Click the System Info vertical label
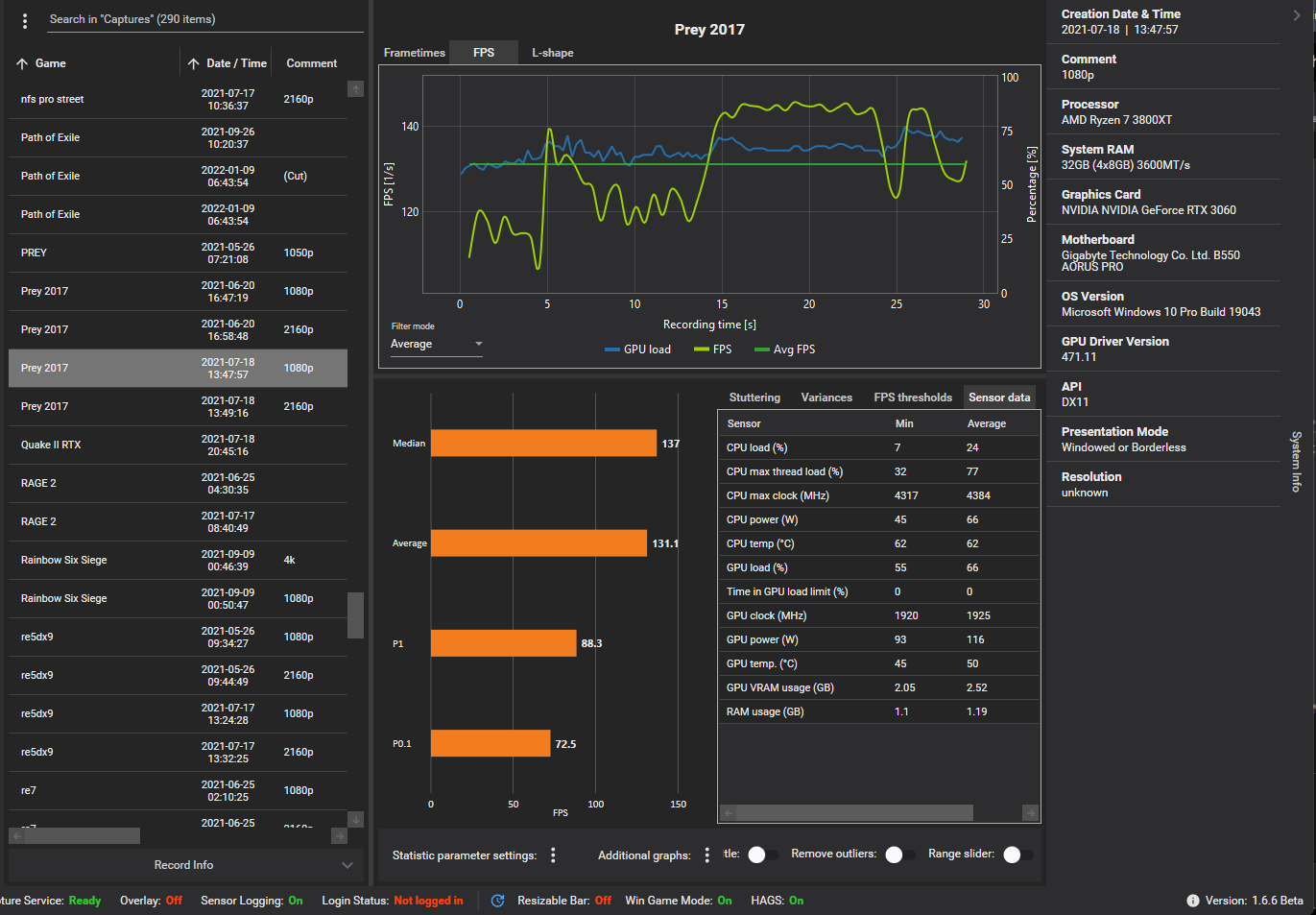 (1297, 461)
